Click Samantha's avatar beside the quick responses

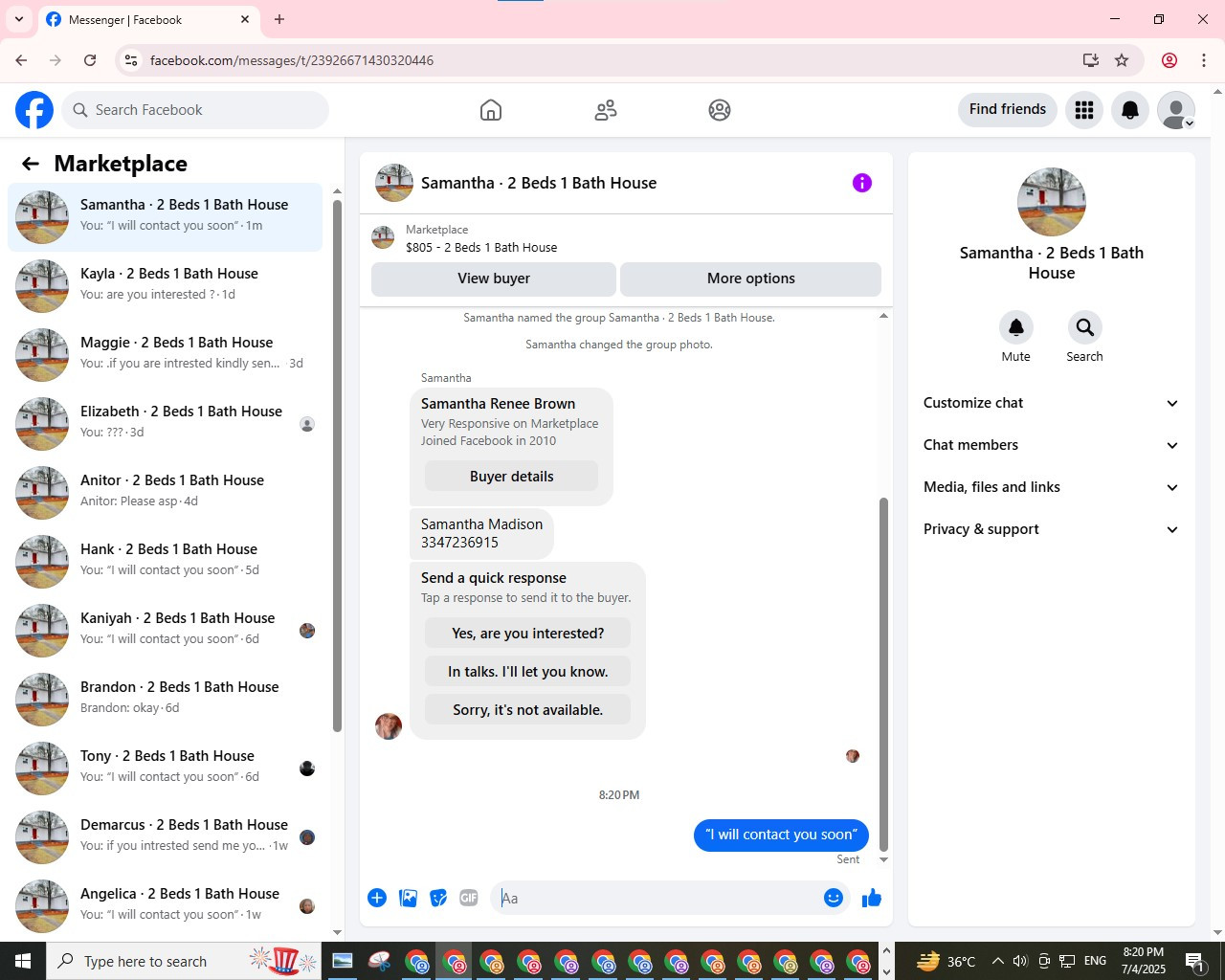tap(389, 725)
